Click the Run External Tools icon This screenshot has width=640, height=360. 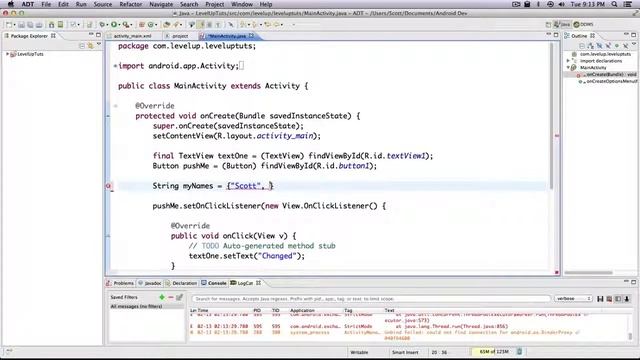click(126, 25)
